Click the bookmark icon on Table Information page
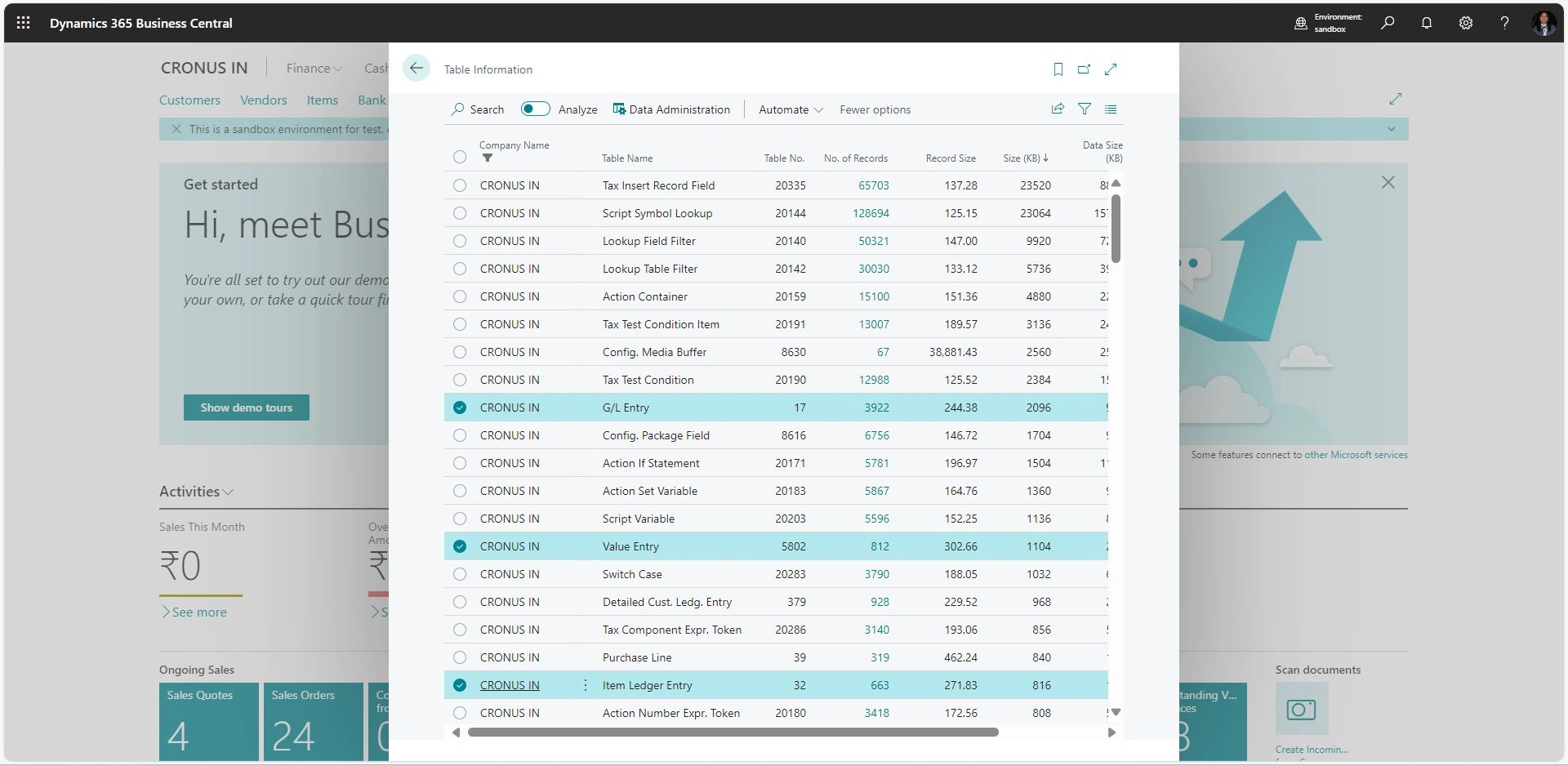Screen dimensions: 1568x766 pos(1057,69)
